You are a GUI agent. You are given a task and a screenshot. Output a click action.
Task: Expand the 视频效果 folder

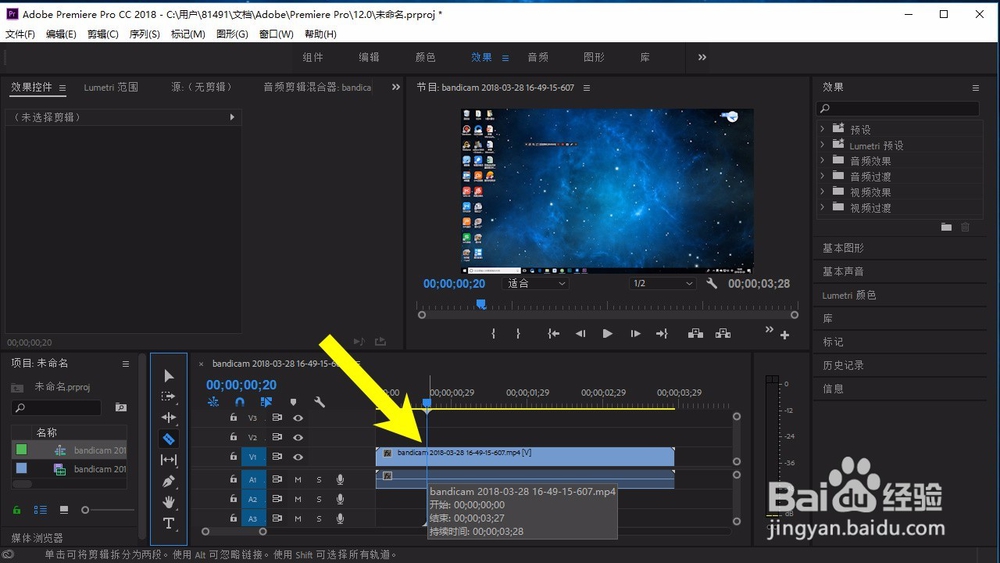pos(822,192)
